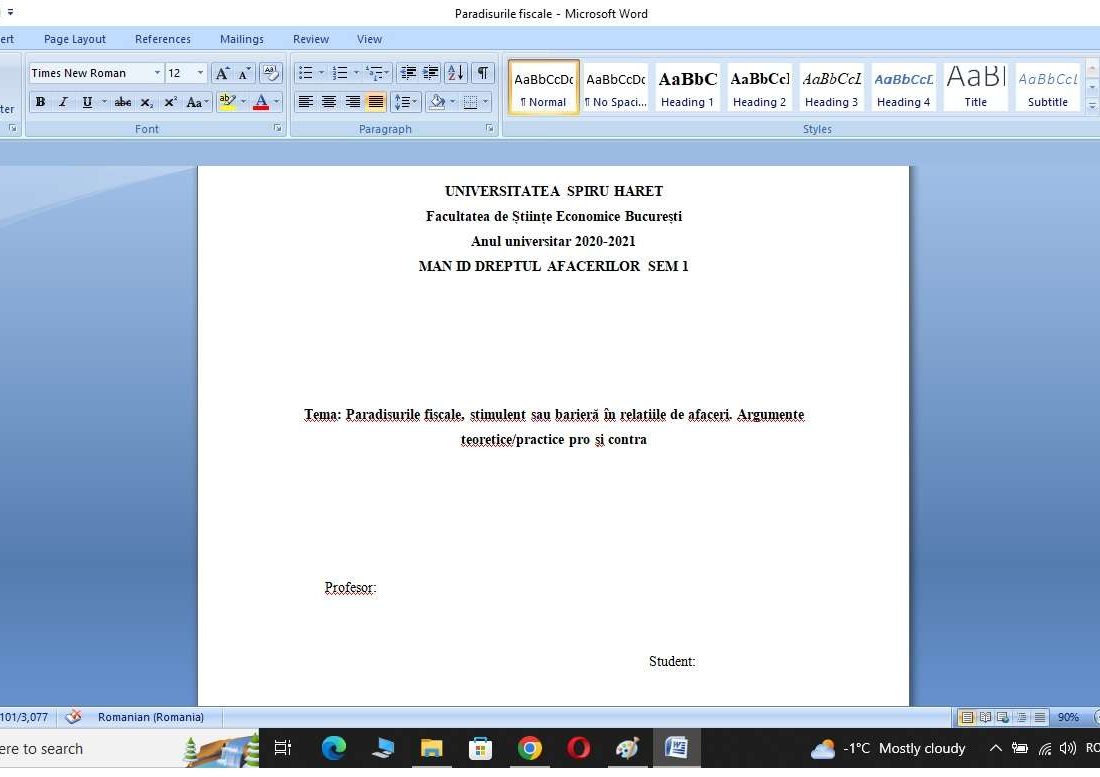This screenshot has height=777, width=1100.
Task: Expand the line spacing dropdown
Action: 415,102
